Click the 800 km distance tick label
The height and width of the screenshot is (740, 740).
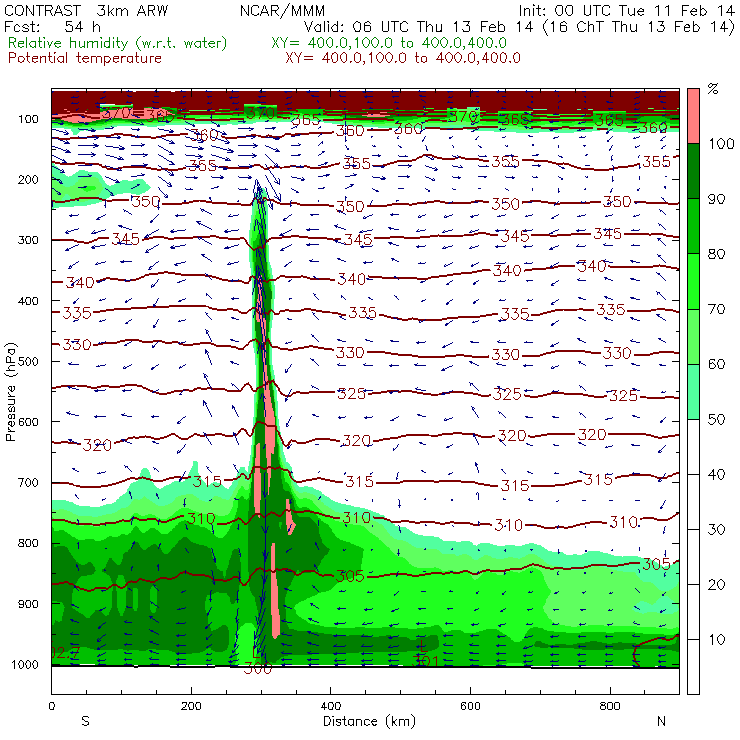[610, 706]
